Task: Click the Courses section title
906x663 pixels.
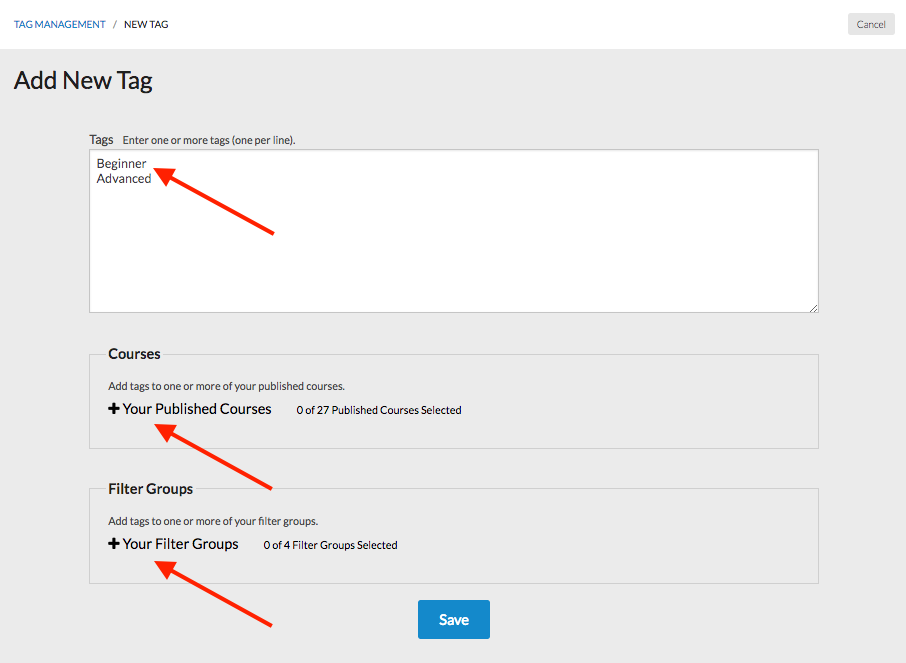Action: (134, 354)
